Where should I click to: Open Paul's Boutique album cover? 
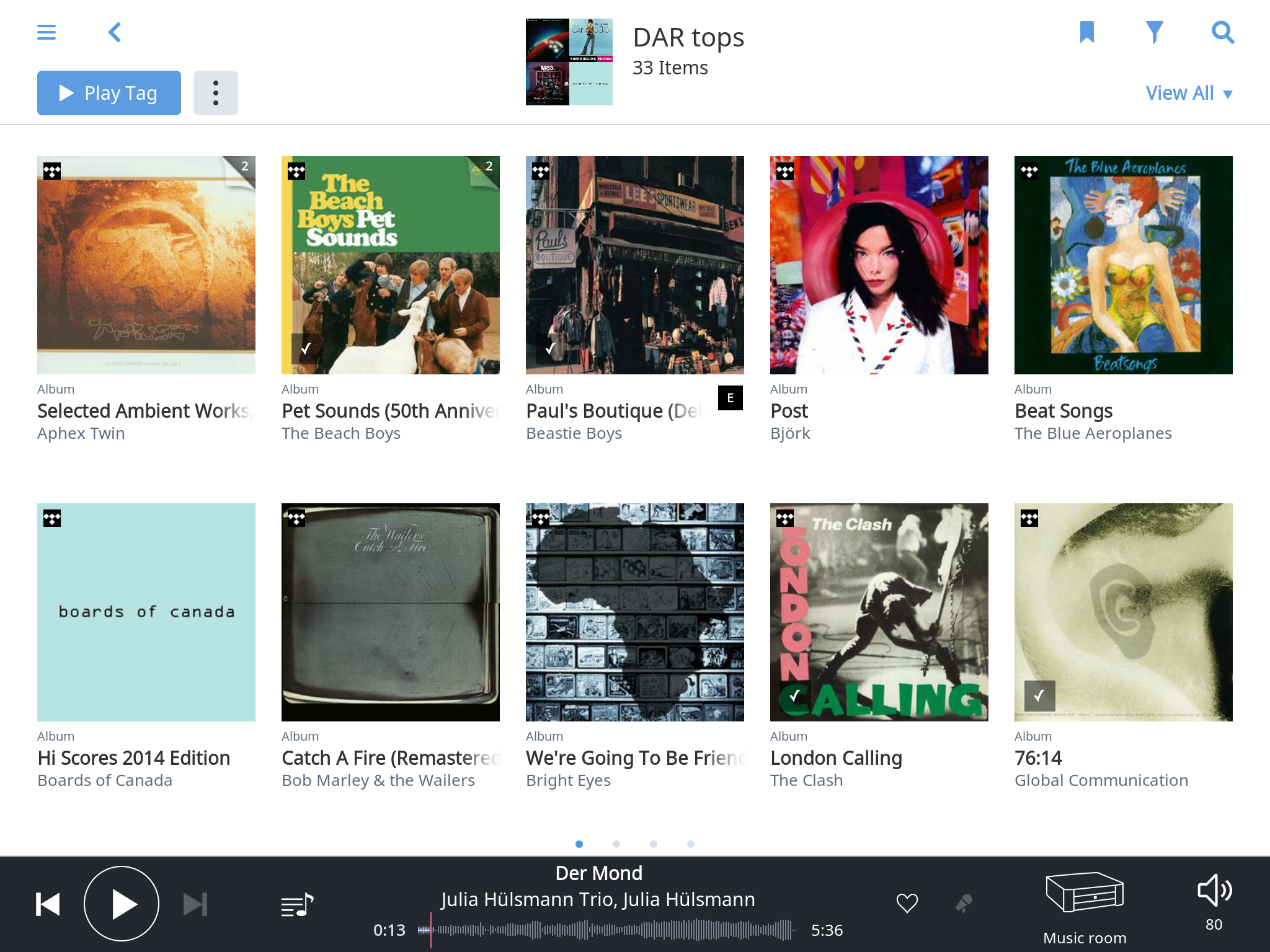[635, 265]
